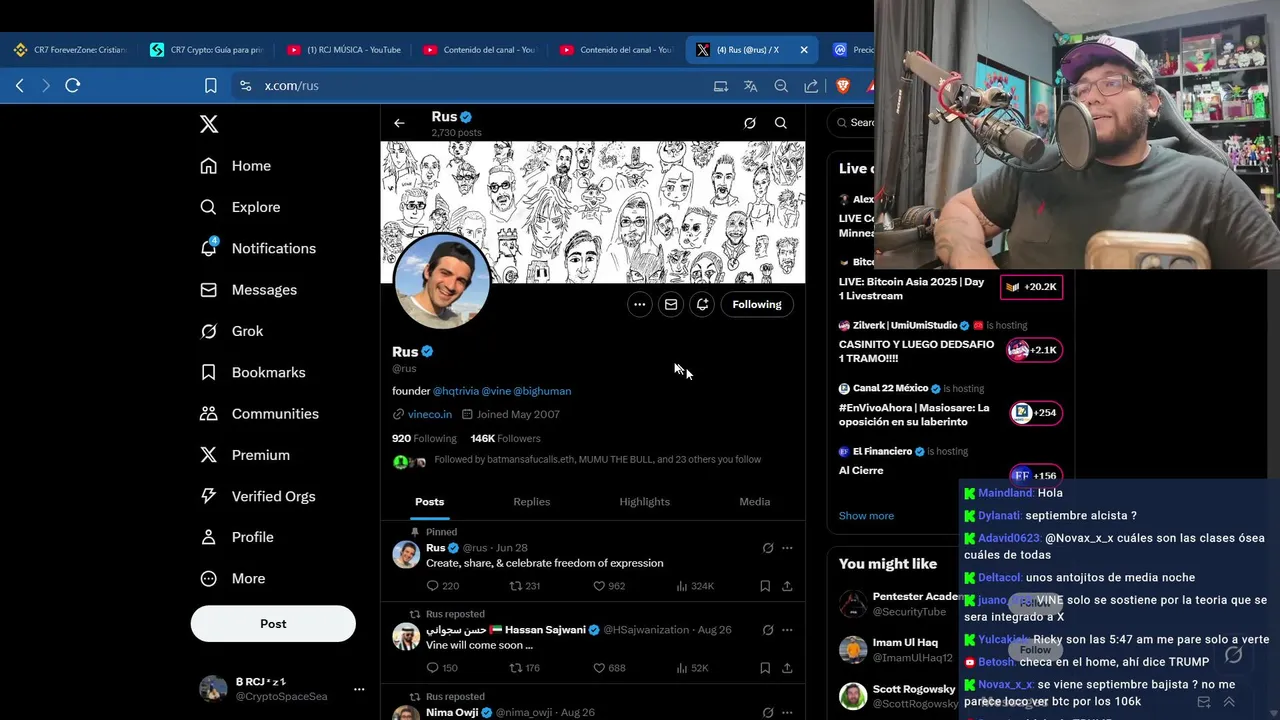The width and height of the screenshot is (1280, 720).
Task: Open Grok in X sidebar
Action: 232,331
